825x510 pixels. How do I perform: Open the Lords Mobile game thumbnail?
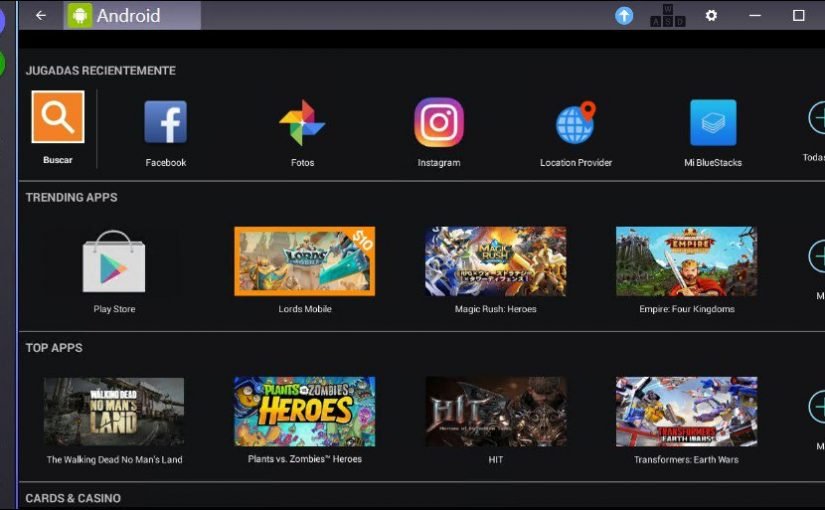click(x=304, y=261)
